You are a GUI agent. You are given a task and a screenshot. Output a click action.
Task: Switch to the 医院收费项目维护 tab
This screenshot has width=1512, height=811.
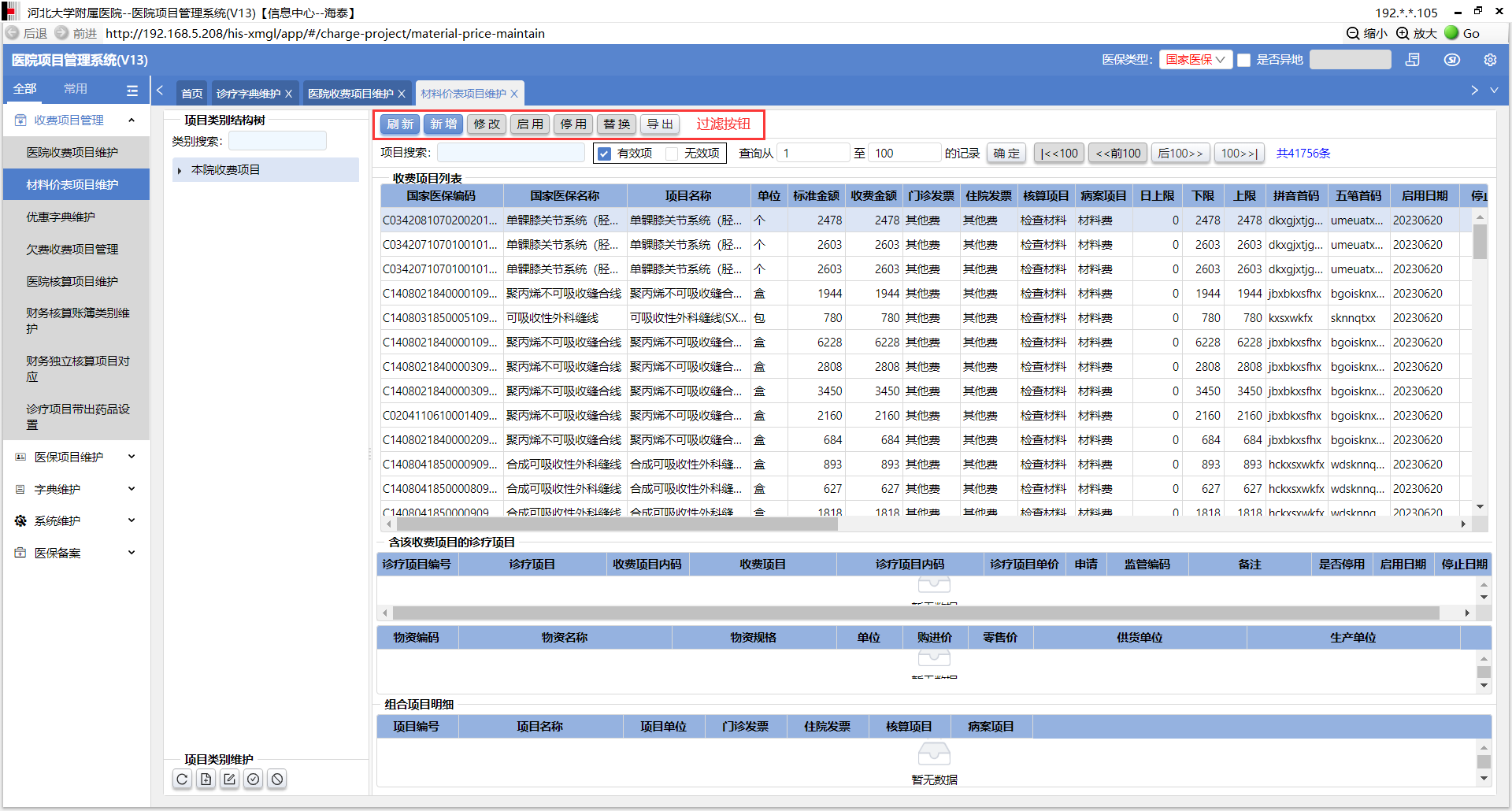pyautogui.click(x=350, y=94)
